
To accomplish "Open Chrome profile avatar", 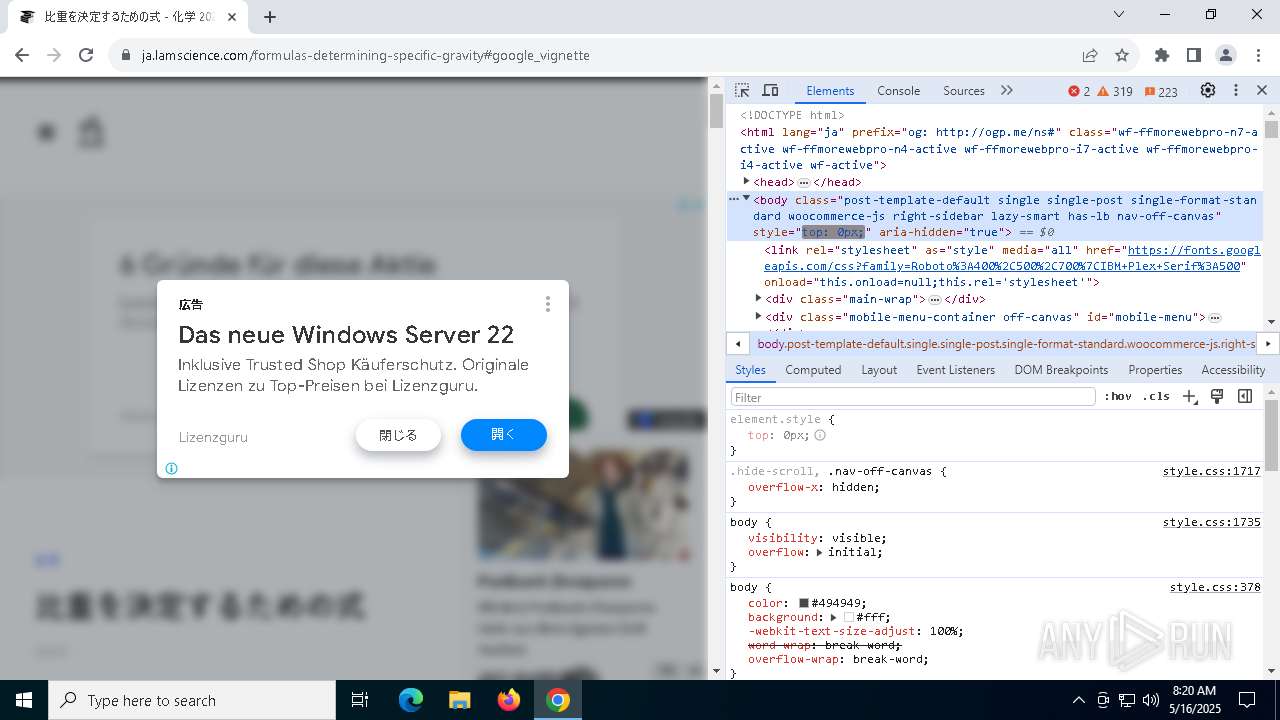I will coord(1226,55).
